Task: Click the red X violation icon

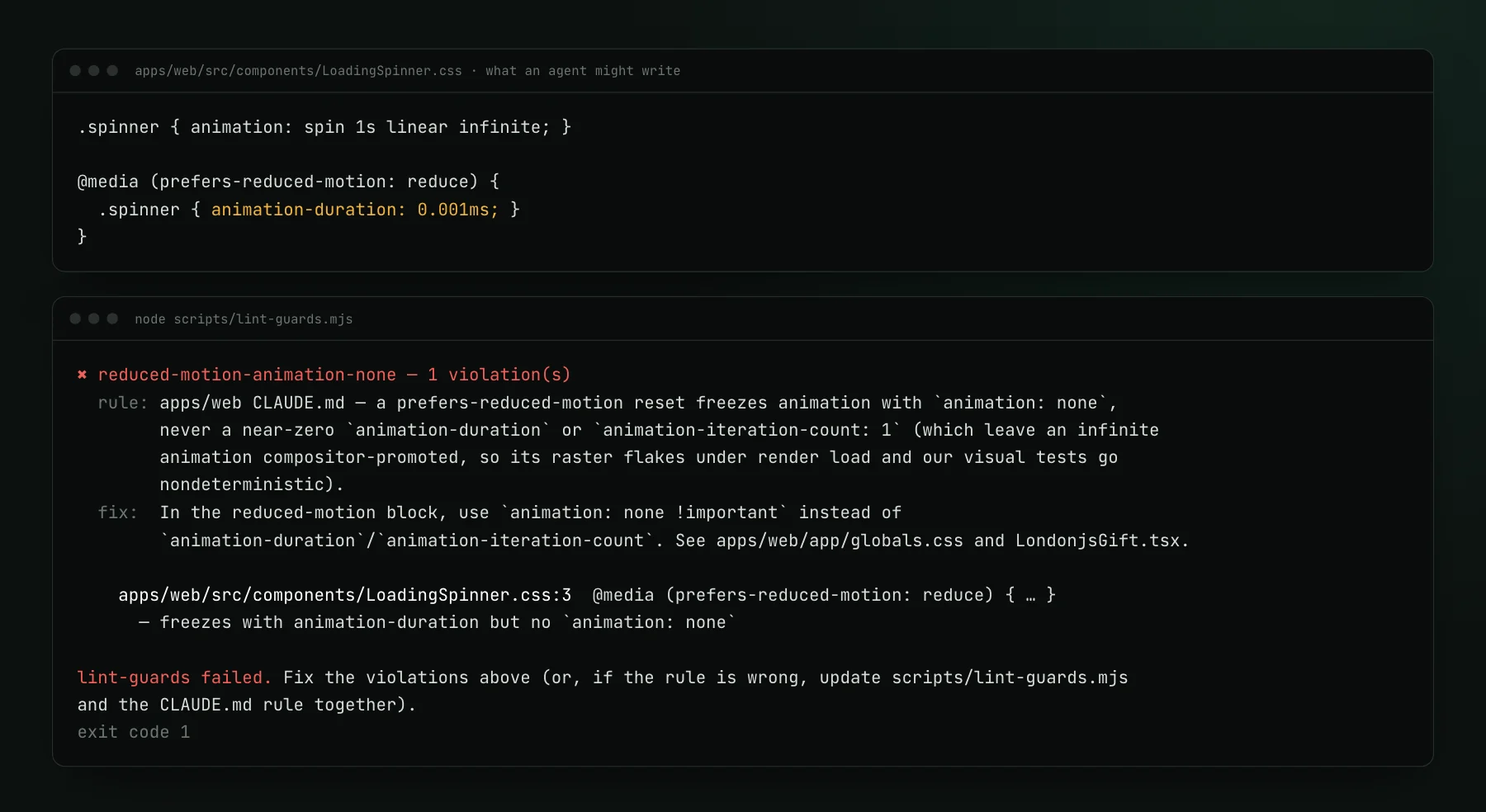Action: 83,375
